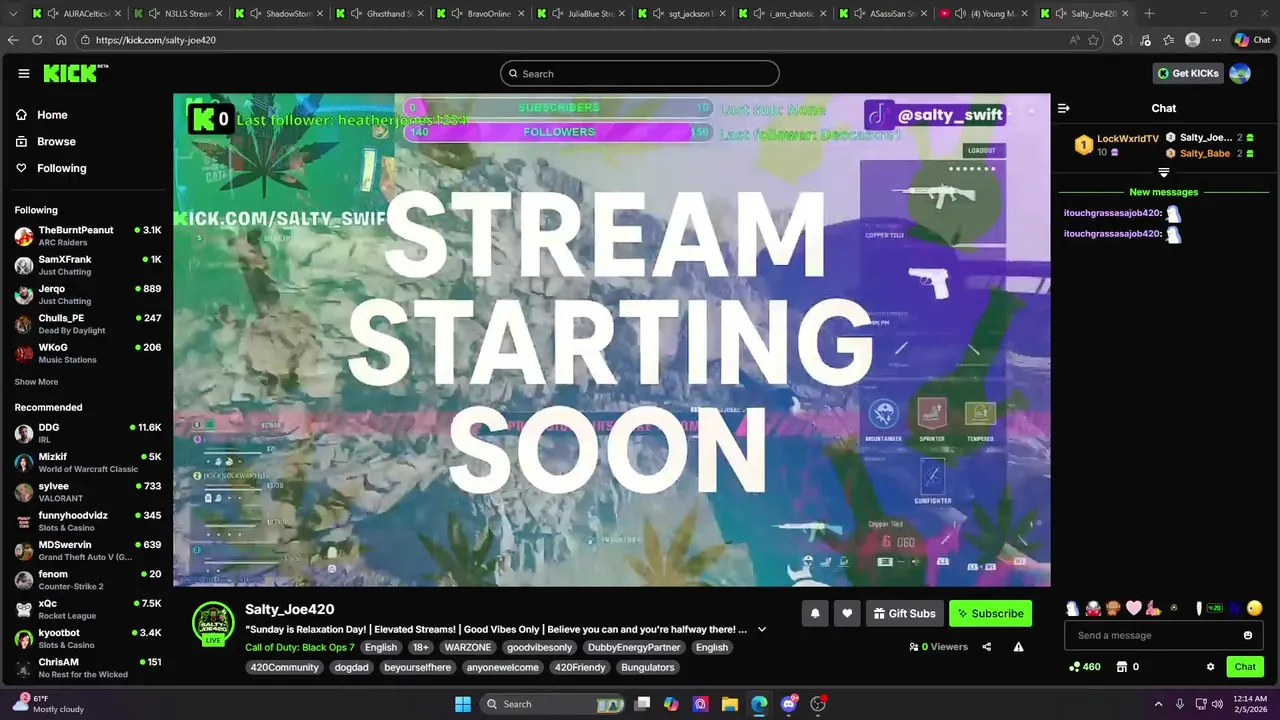Click the browser home icon
This screenshot has width=1280, height=720.
pyautogui.click(x=61, y=40)
